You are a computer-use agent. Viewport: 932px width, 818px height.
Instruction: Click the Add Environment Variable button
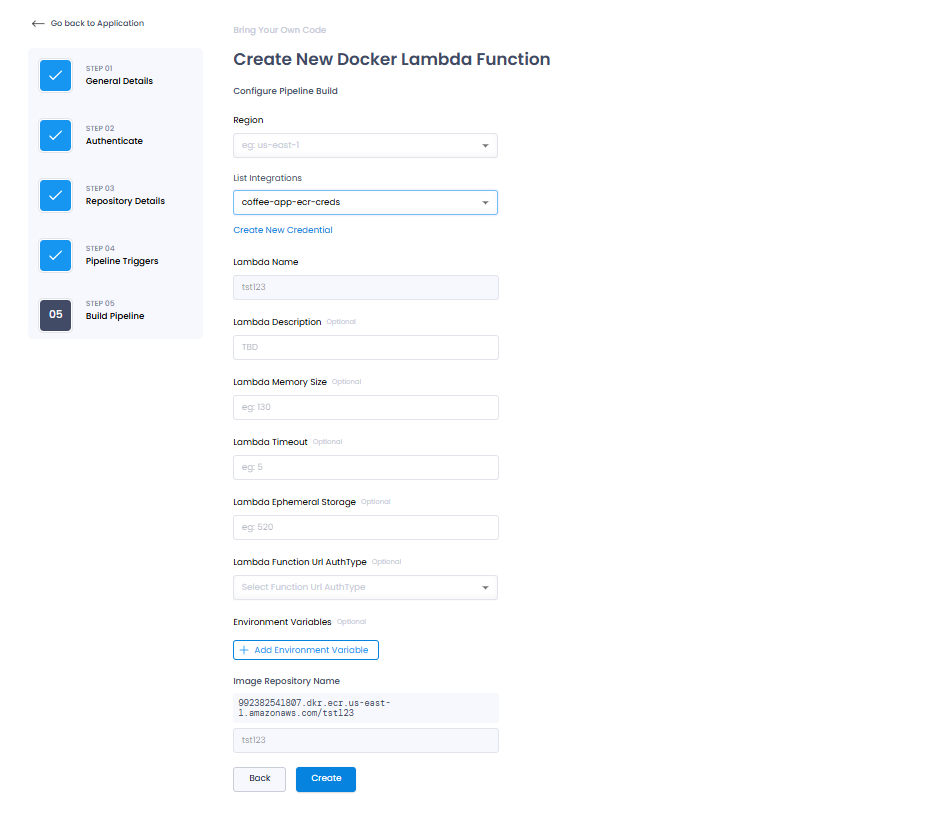(x=306, y=650)
